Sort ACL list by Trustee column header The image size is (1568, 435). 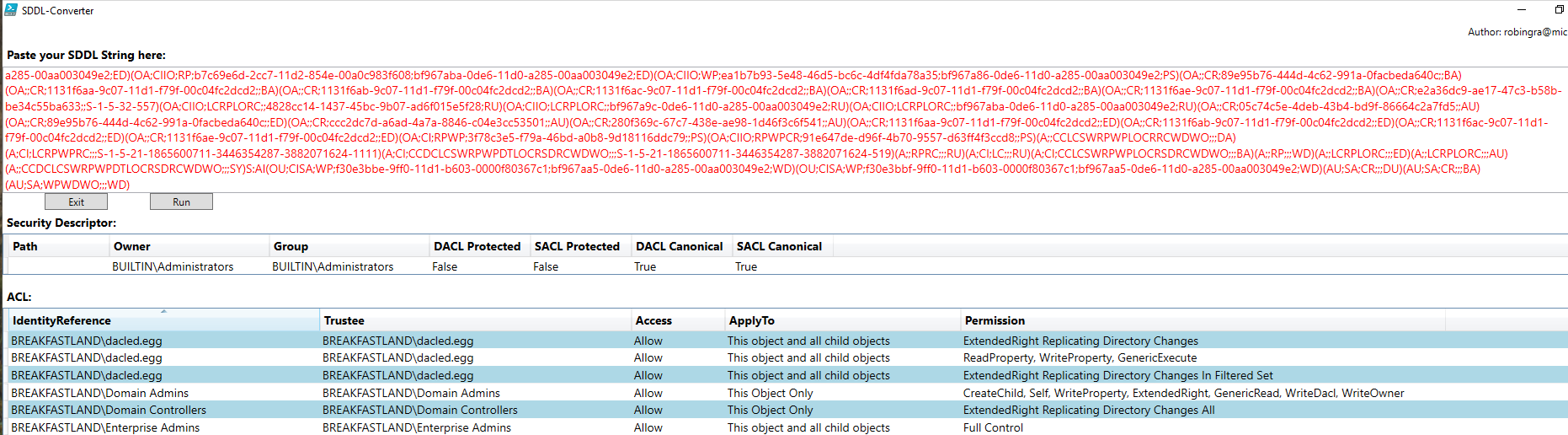pyautogui.click(x=474, y=320)
